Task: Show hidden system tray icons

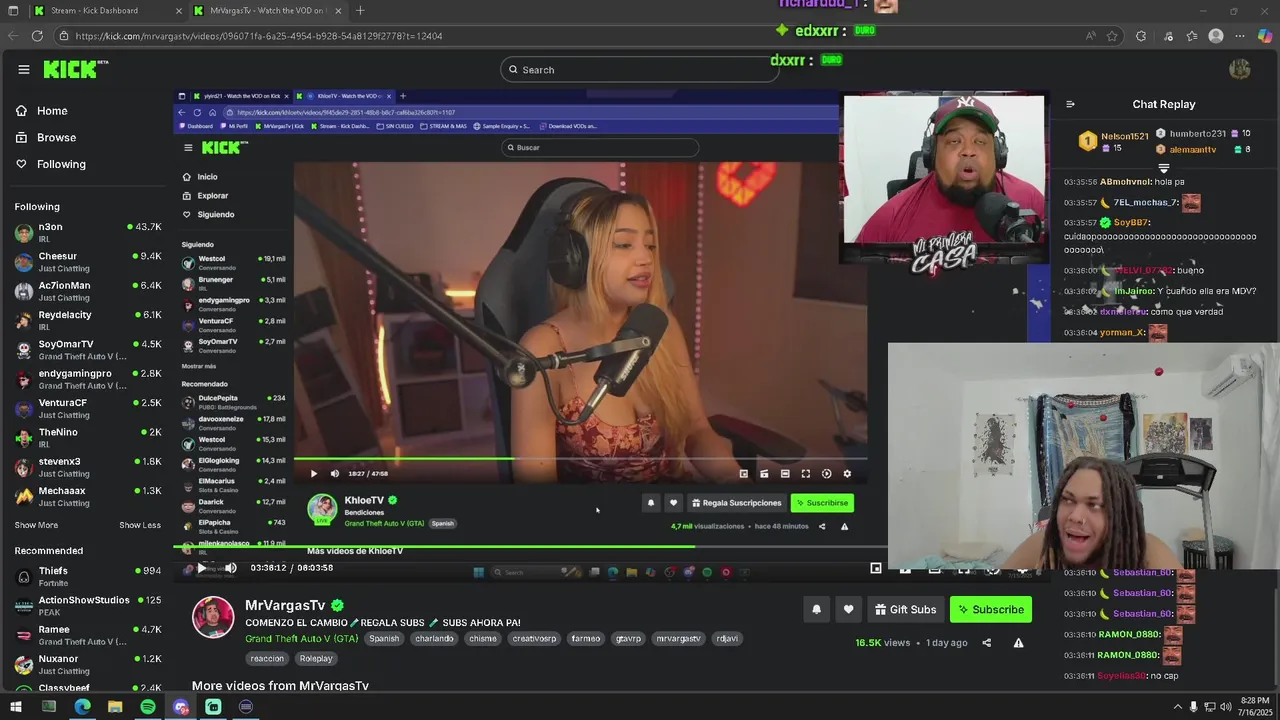Action: (1177, 707)
